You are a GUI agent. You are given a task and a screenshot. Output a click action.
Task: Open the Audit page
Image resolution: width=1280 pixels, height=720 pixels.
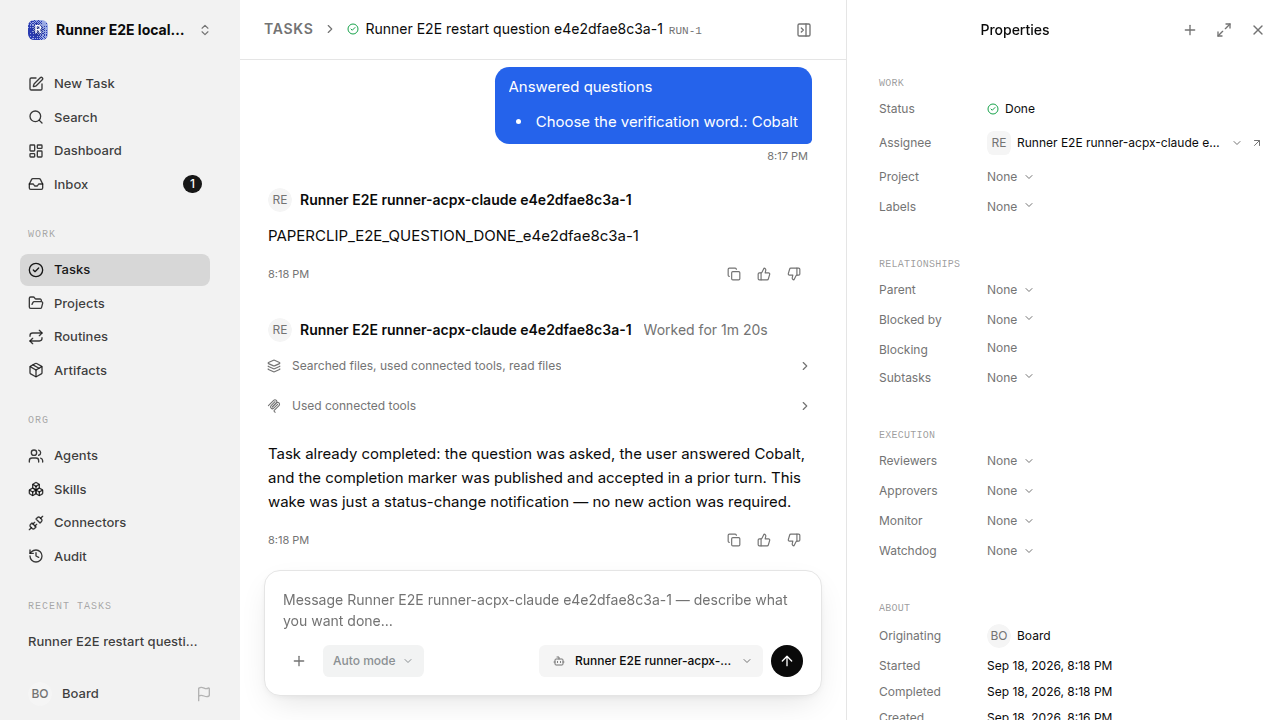point(115,557)
